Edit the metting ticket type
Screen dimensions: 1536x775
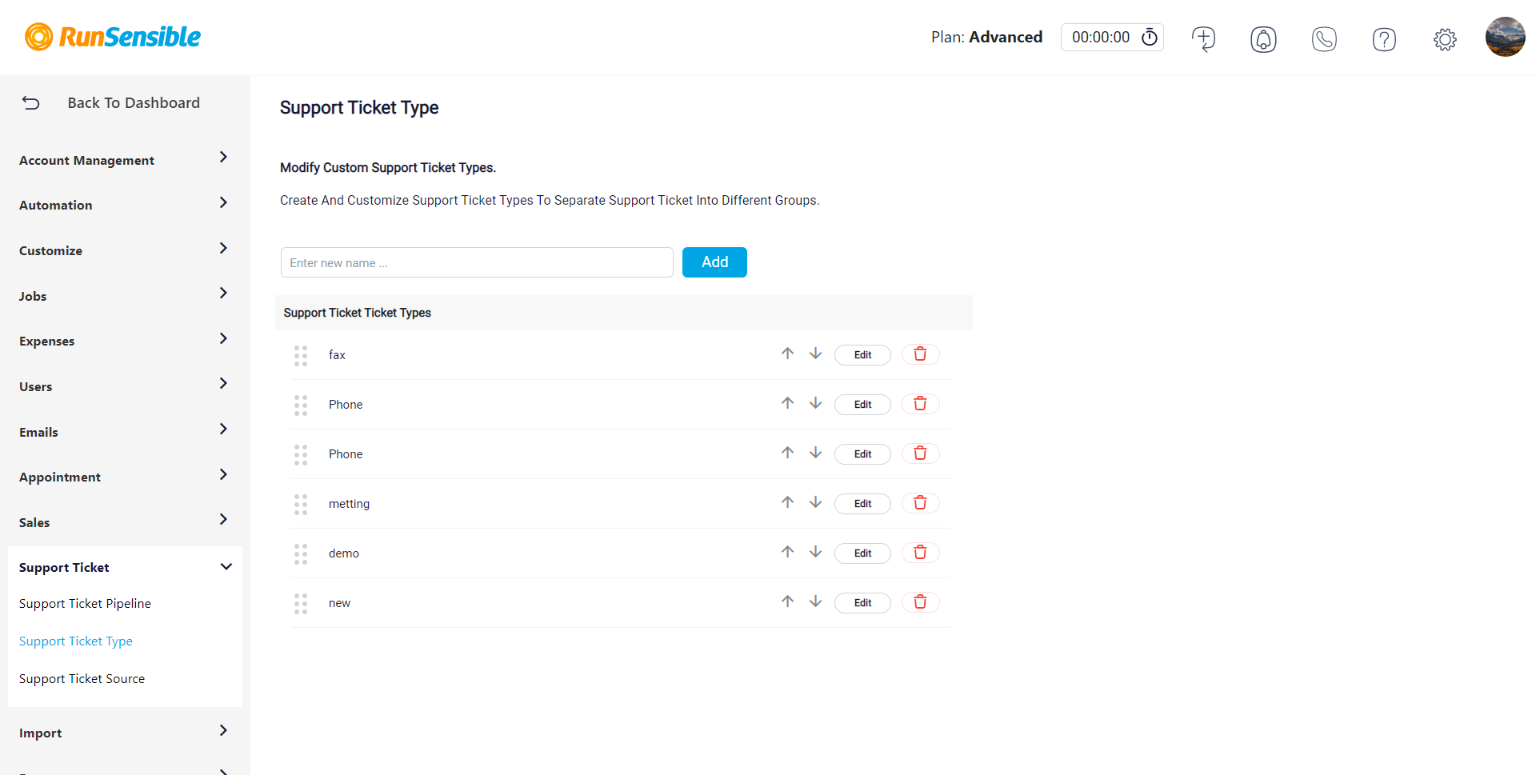coord(862,504)
